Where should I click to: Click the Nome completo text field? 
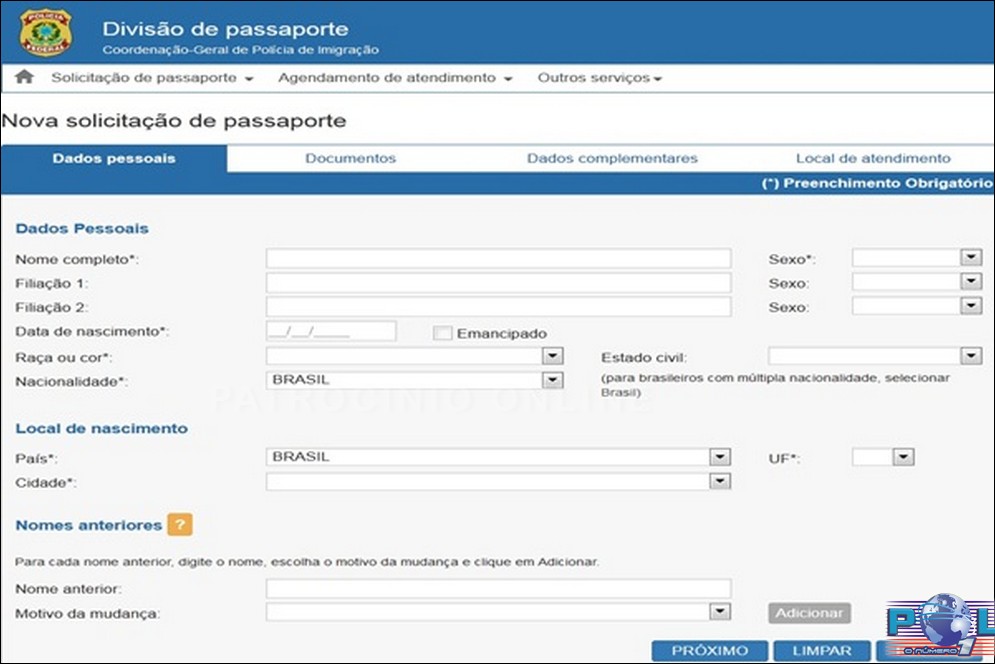tap(498, 259)
